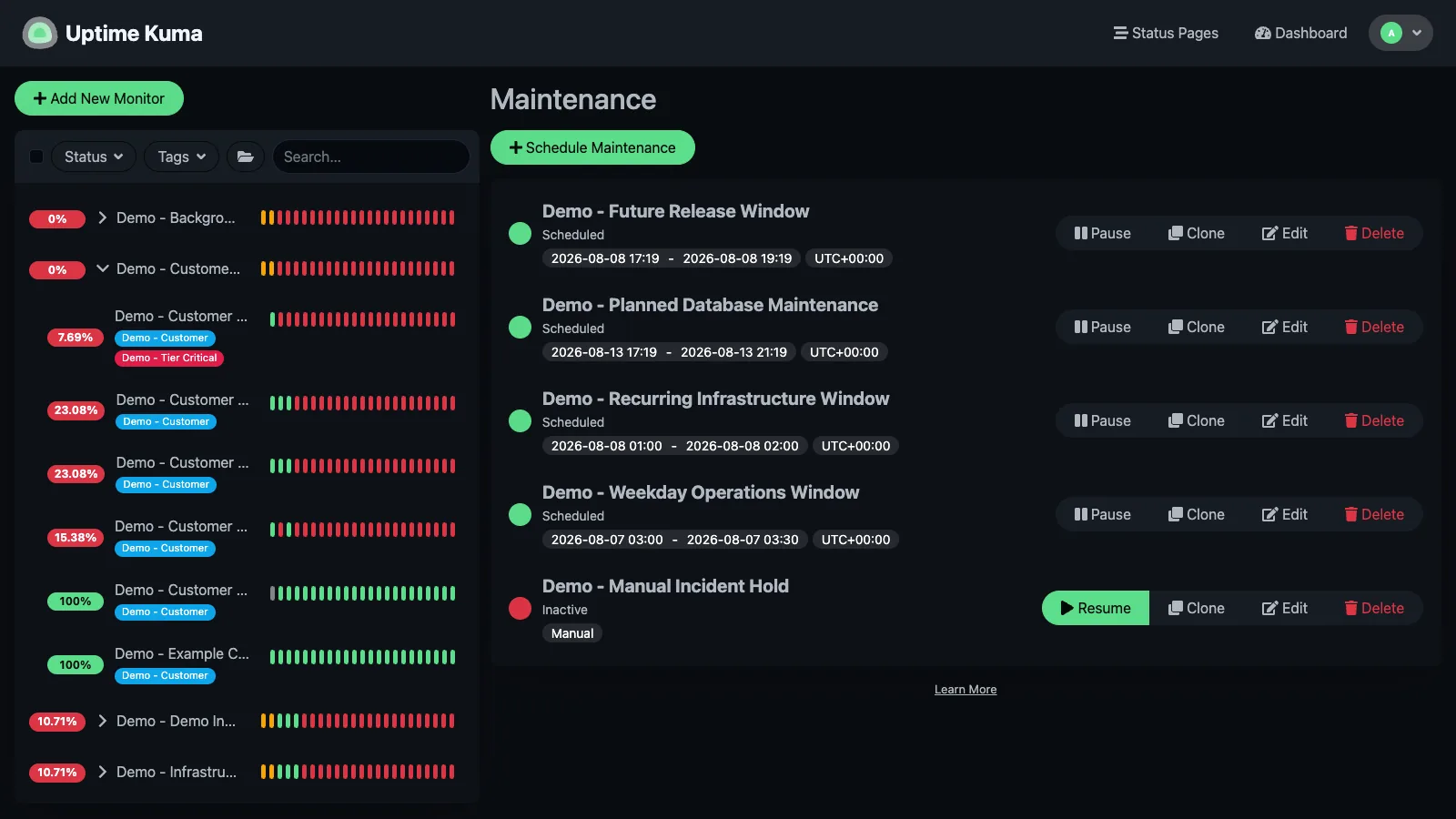The height and width of the screenshot is (819, 1456).
Task: Clone Planned Database Maintenance
Action: 1196,327
